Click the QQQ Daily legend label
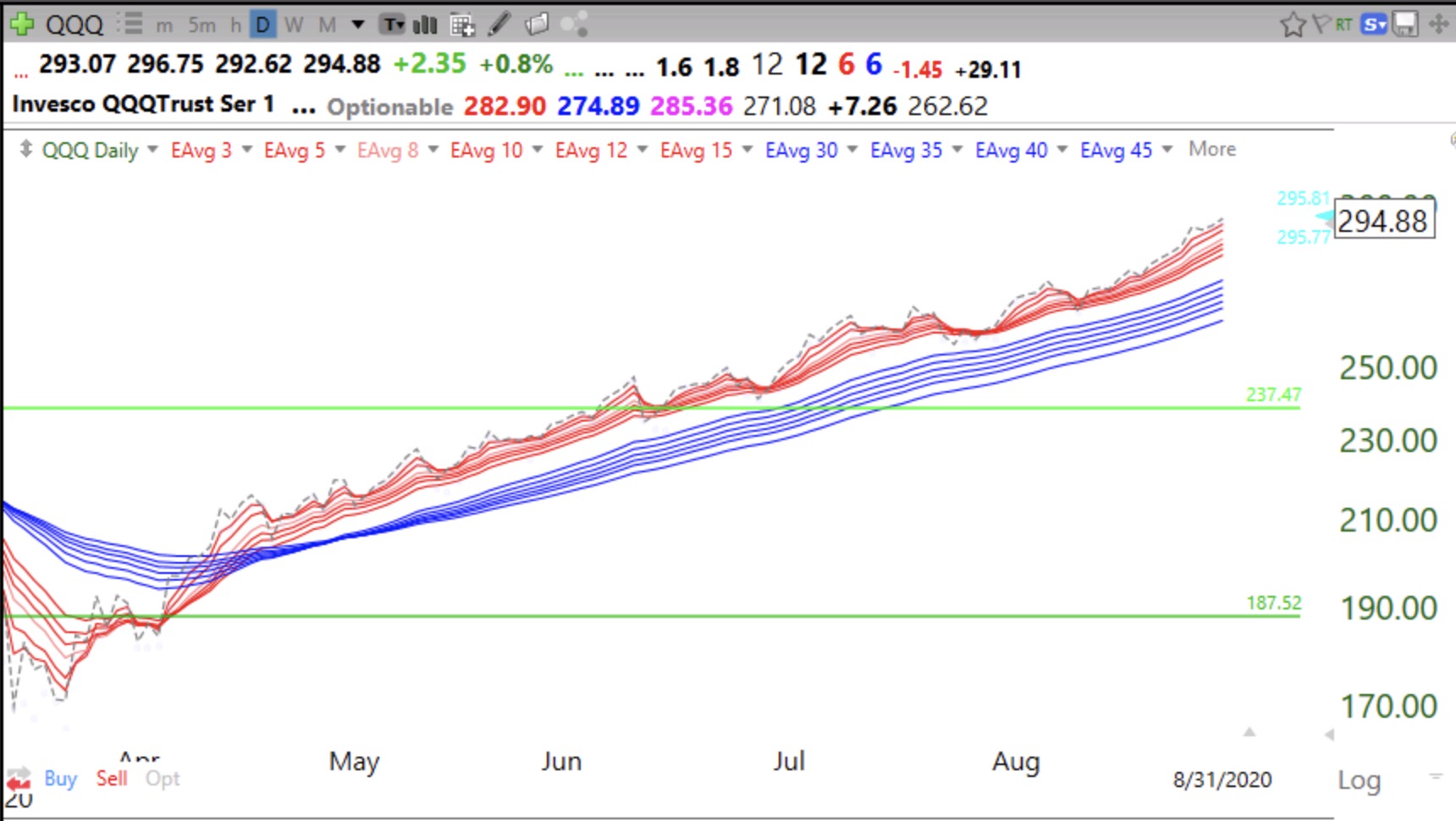The height and width of the screenshot is (821, 1456). pyautogui.click(x=90, y=150)
